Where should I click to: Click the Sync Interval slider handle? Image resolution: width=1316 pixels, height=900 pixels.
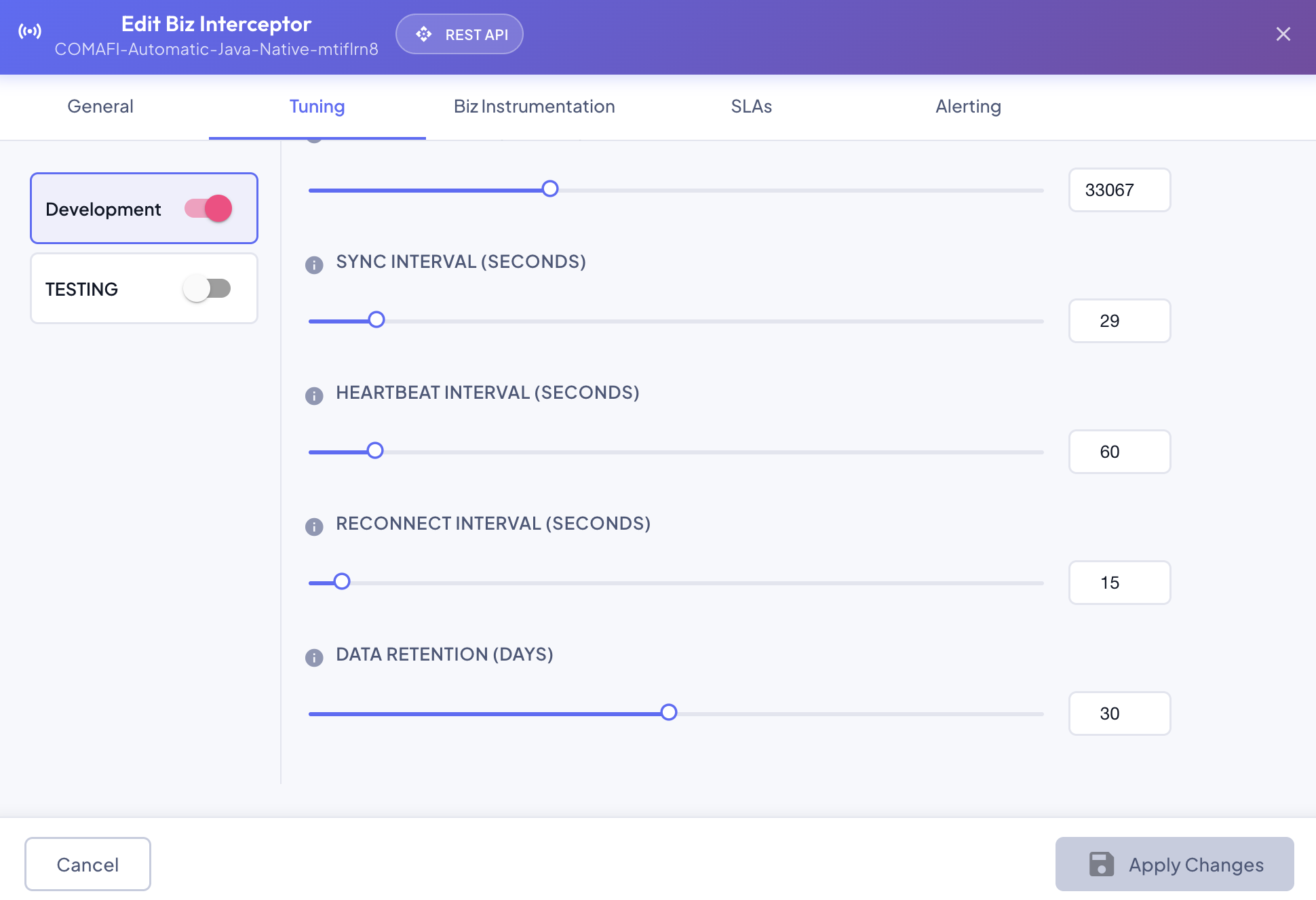376,319
